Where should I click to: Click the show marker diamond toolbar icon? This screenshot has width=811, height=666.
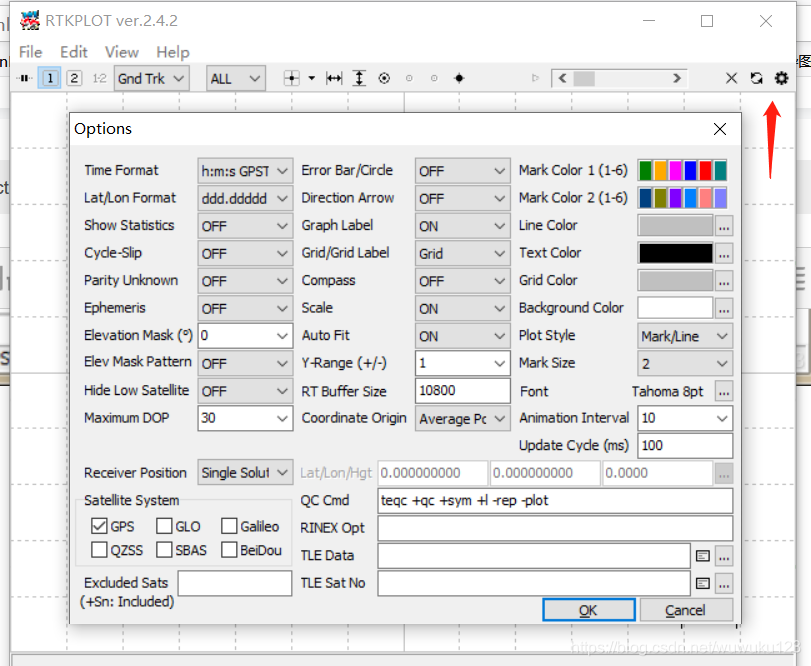459,78
